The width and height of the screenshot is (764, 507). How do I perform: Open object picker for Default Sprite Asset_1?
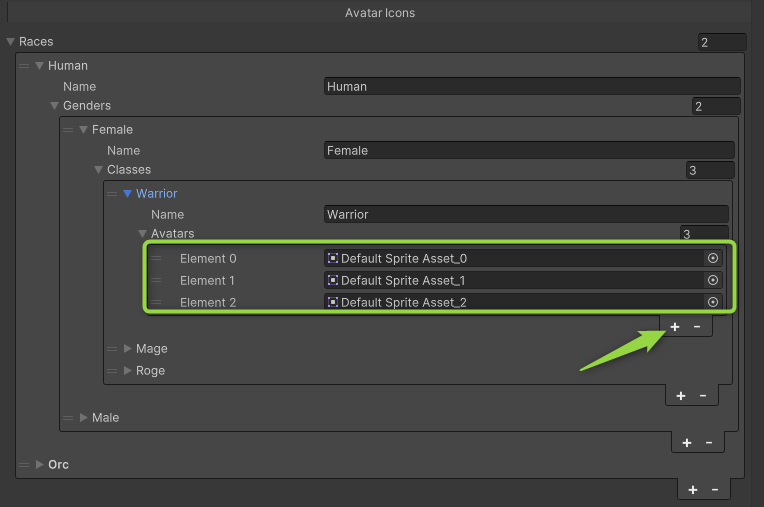[x=713, y=280]
